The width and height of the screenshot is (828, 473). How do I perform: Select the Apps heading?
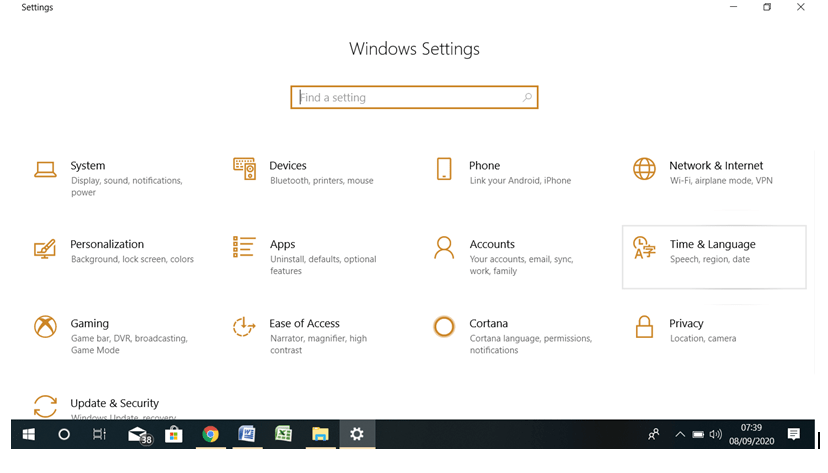coord(283,244)
